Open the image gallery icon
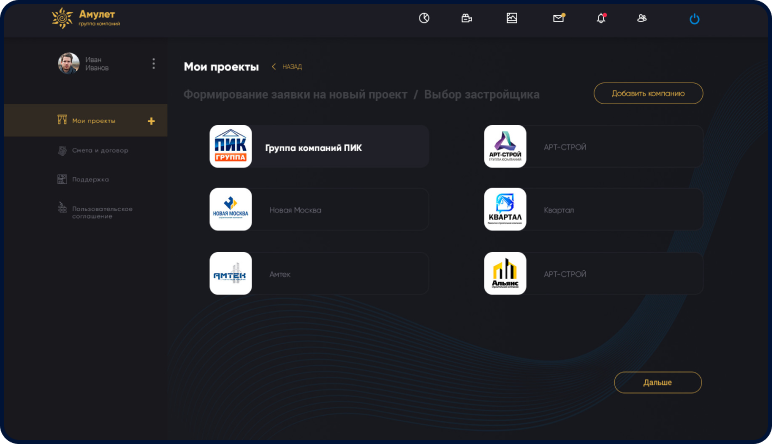 tap(512, 18)
